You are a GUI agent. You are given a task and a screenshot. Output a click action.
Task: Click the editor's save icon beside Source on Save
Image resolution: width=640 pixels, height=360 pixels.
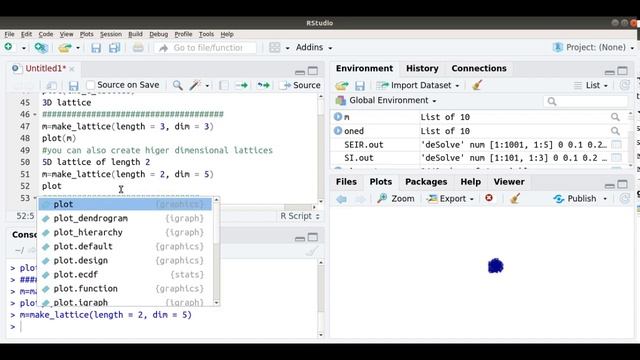coord(73,85)
